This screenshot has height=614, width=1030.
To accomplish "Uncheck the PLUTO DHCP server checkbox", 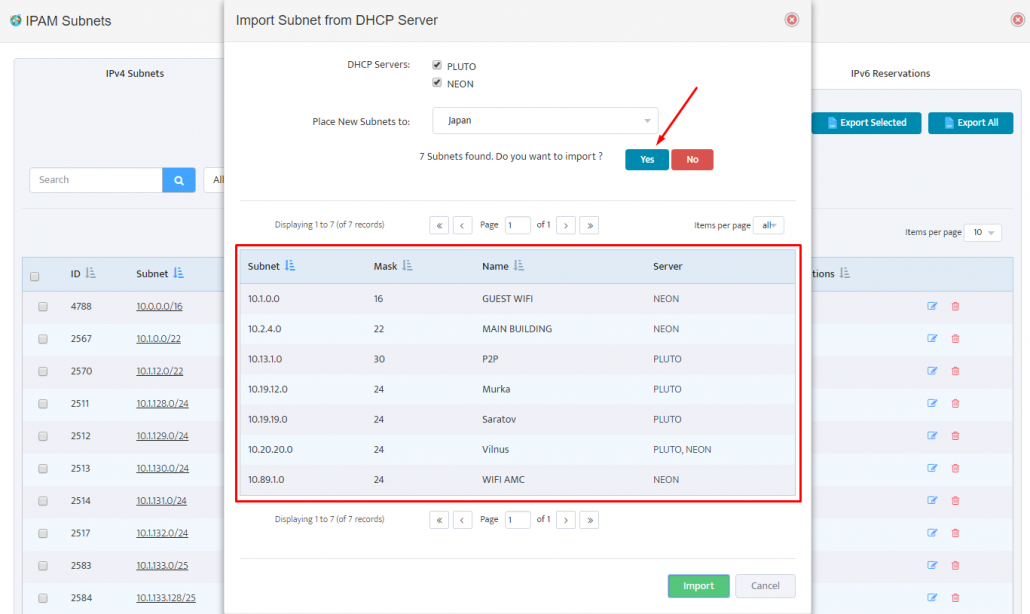I will pos(437,65).
